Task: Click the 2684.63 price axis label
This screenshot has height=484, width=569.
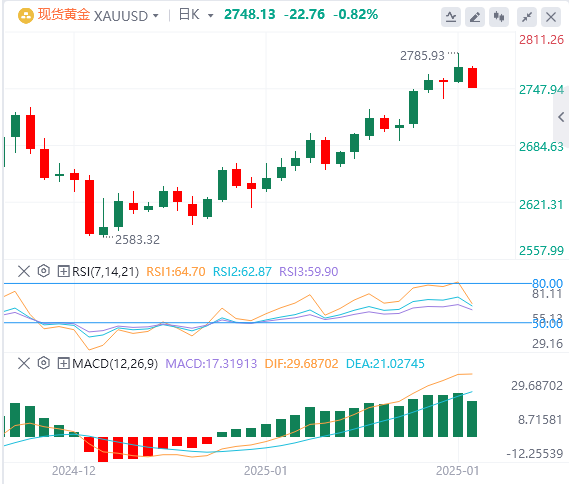Action: tap(541, 147)
